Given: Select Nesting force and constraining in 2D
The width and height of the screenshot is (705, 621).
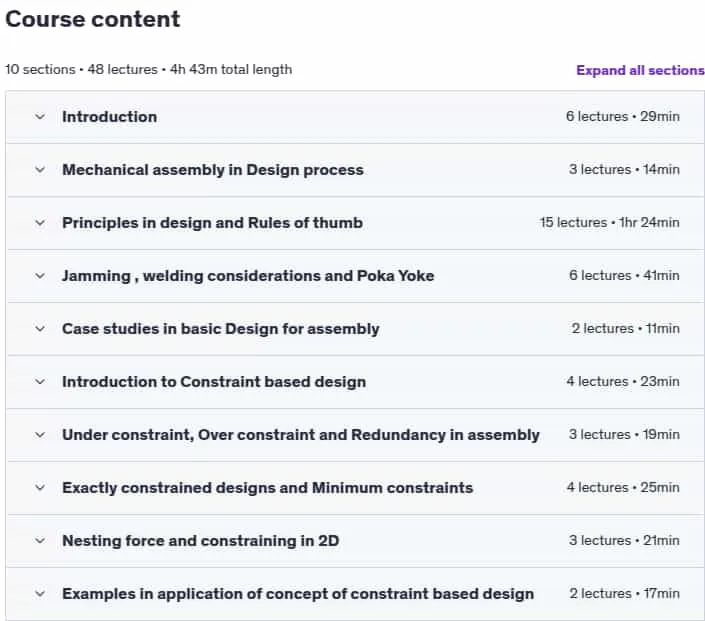Looking at the screenshot, I should tap(201, 541).
